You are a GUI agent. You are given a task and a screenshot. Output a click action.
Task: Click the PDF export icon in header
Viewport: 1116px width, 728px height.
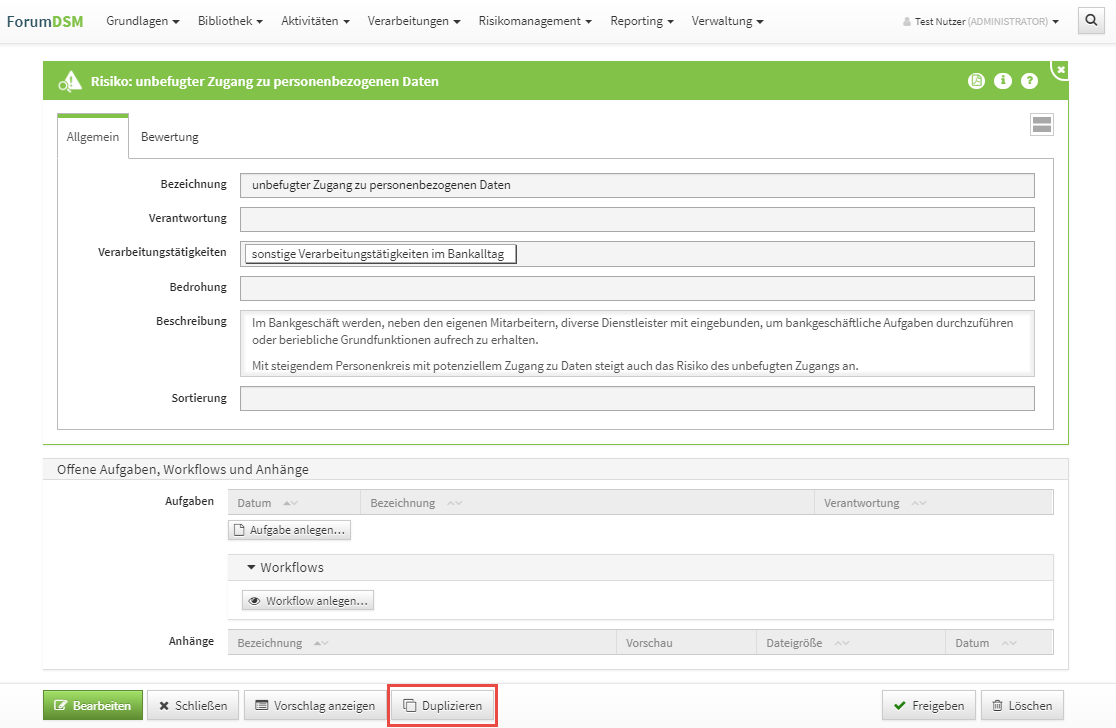coord(977,81)
